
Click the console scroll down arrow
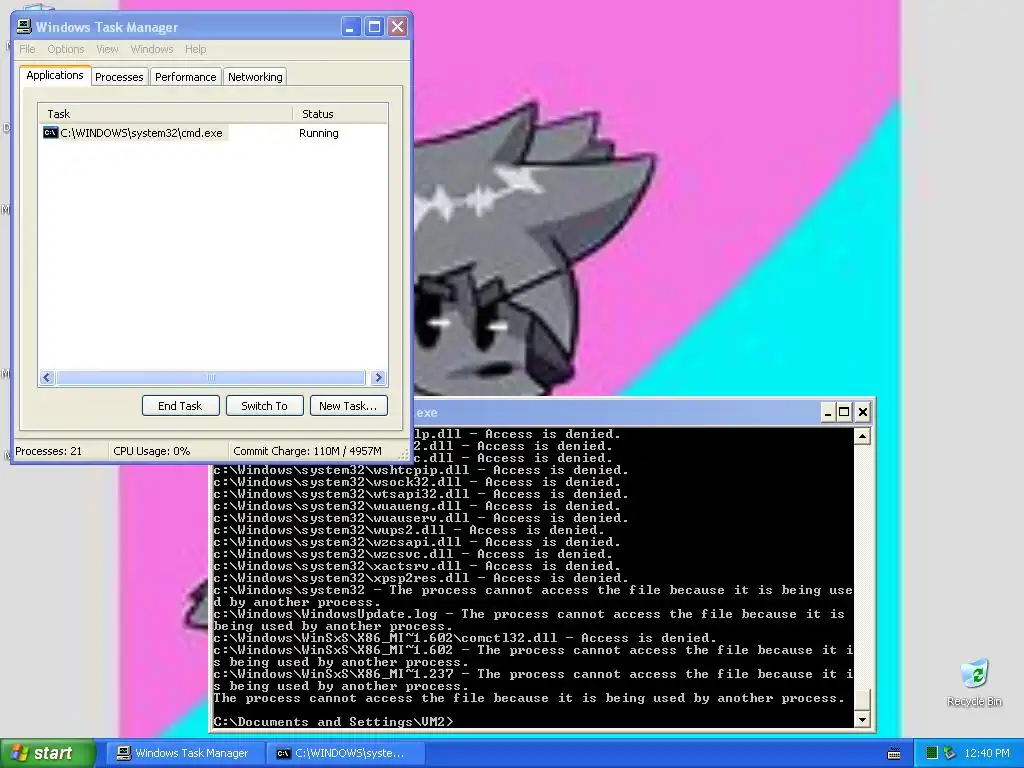[862, 720]
